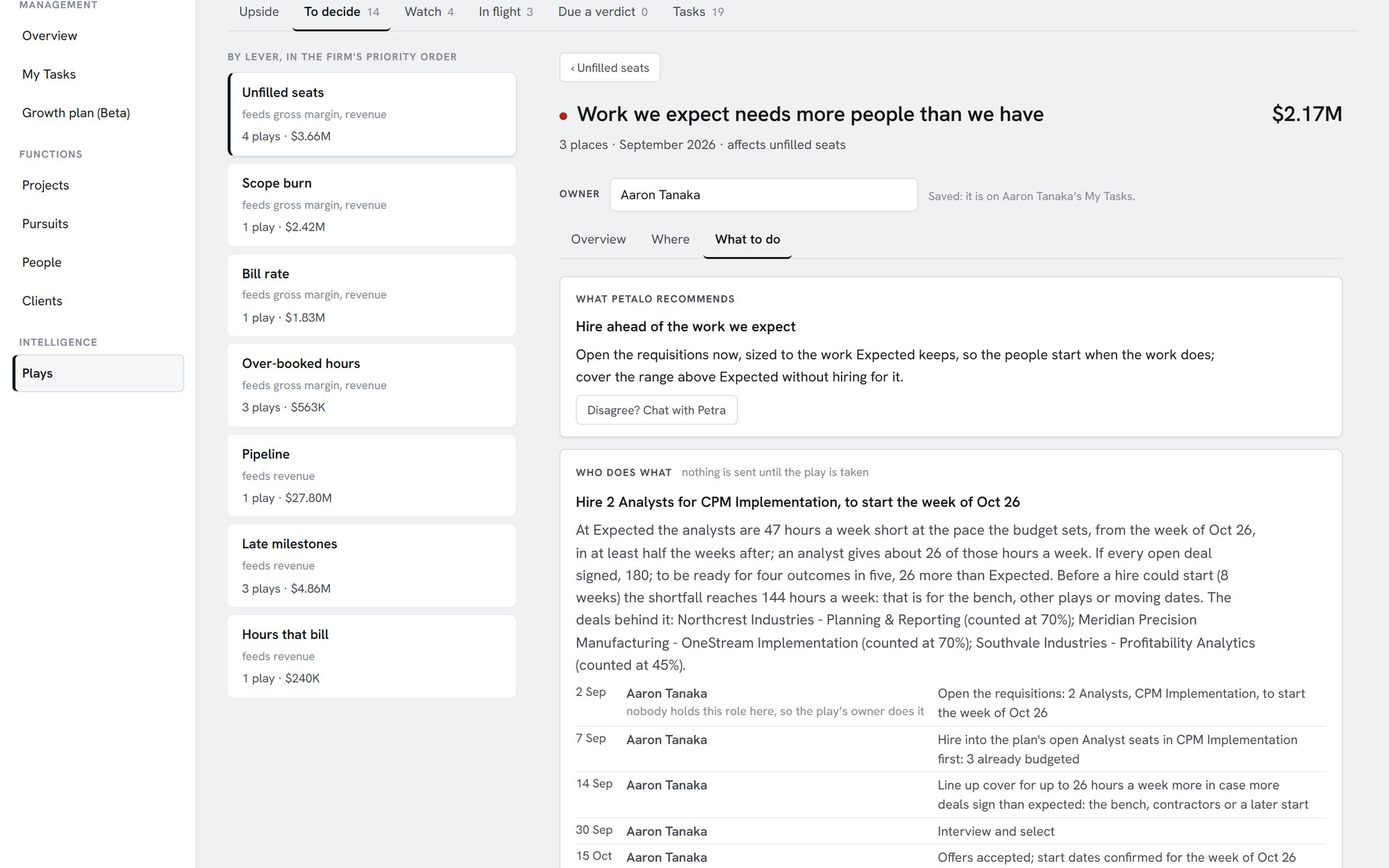Click the 'Saved: it is on Aaron Tanaka's My Tasks' note
1389x868 pixels.
[x=1031, y=197]
